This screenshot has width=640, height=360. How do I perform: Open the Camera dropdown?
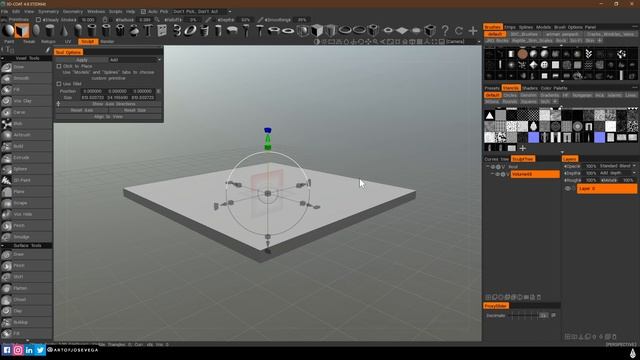click(463, 42)
